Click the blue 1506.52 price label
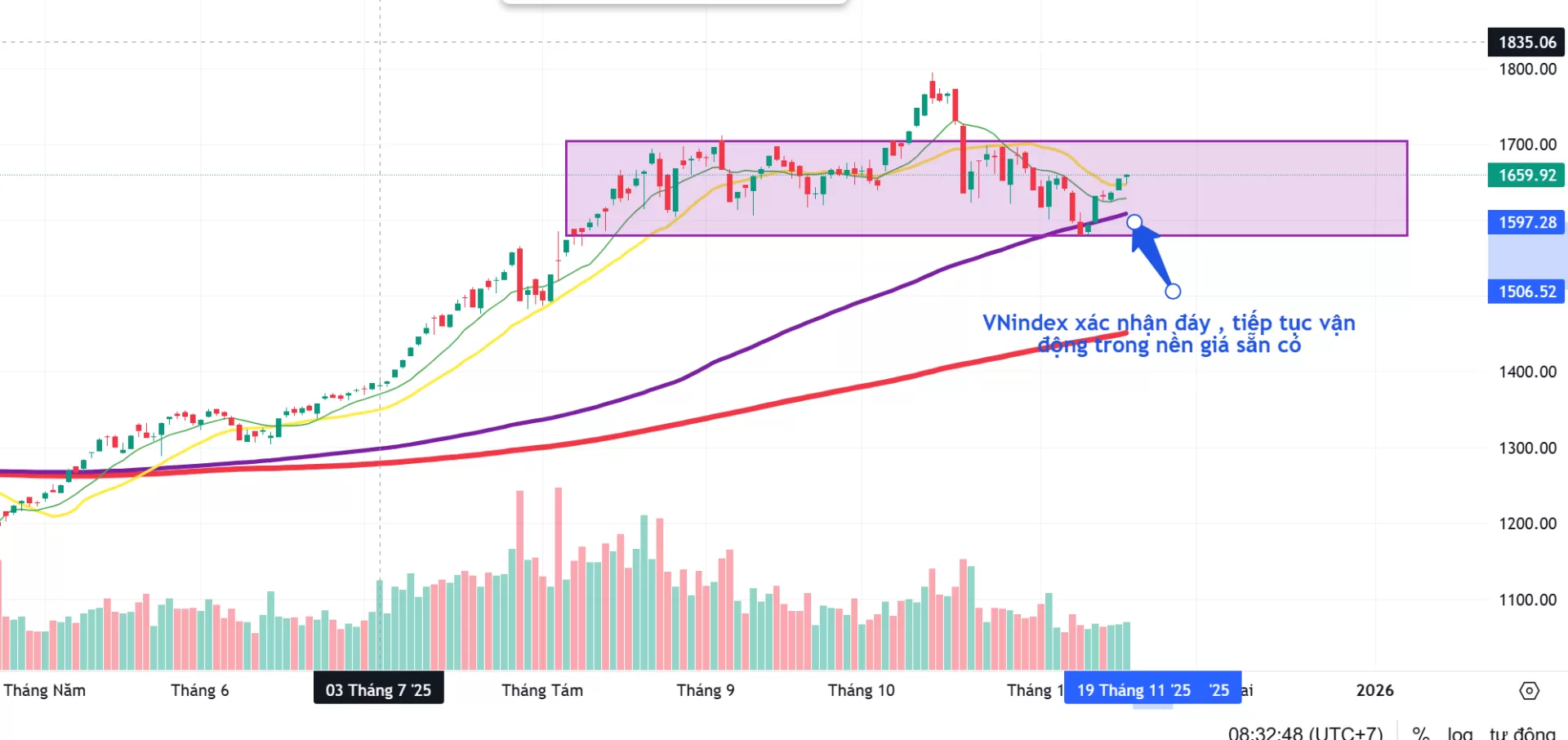Viewport: 1568px width, 740px height. coord(1526,292)
